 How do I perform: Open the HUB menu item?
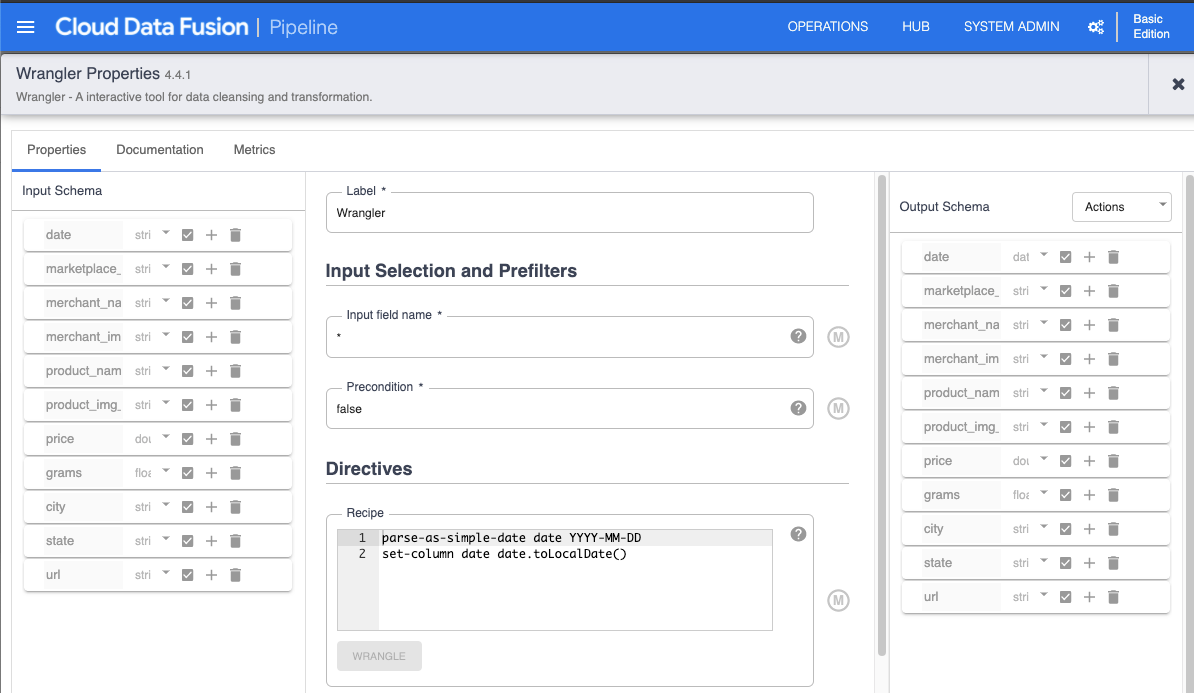pyautogui.click(x=915, y=27)
